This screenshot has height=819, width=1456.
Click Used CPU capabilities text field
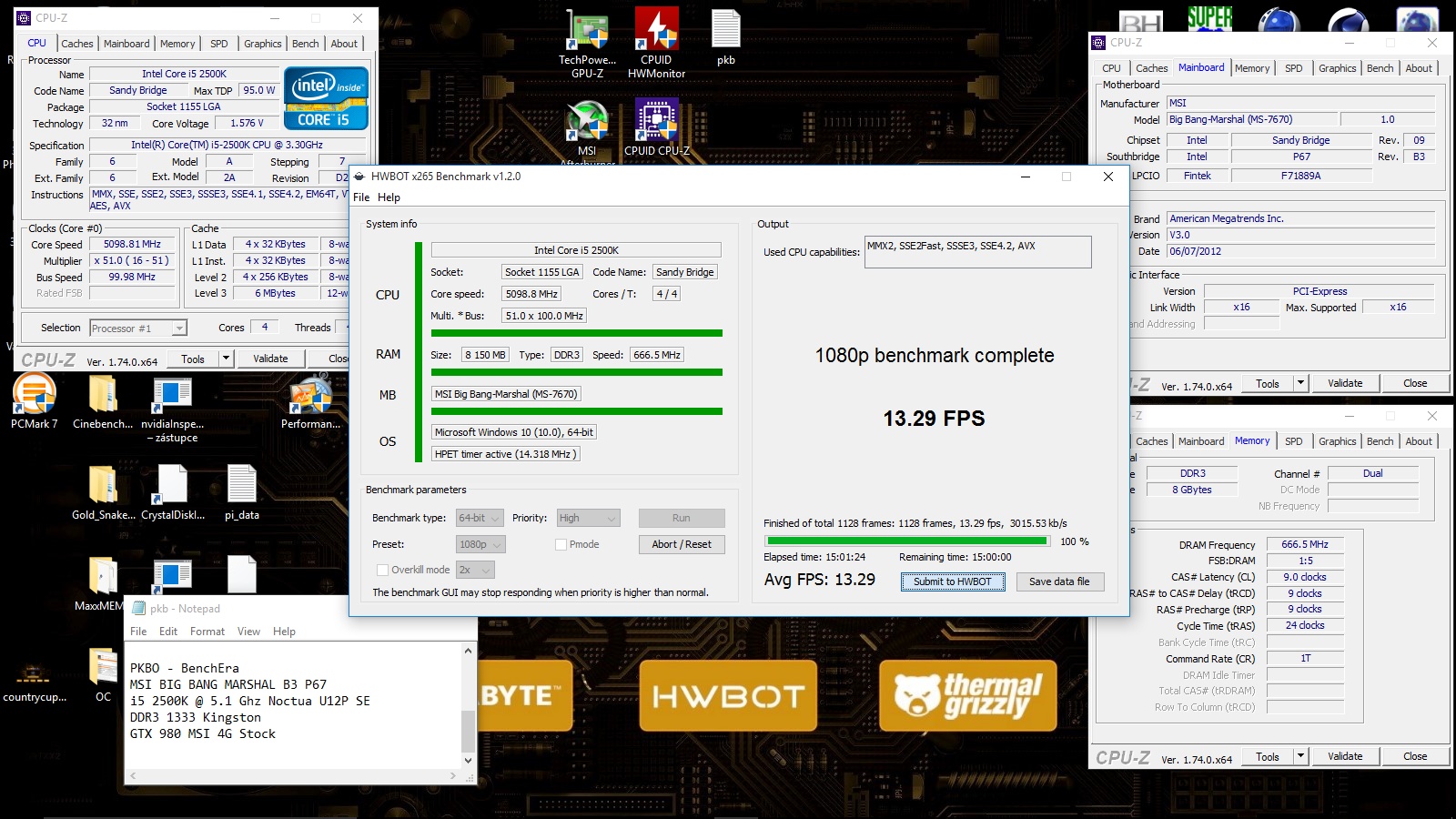[x=977, y=252]
